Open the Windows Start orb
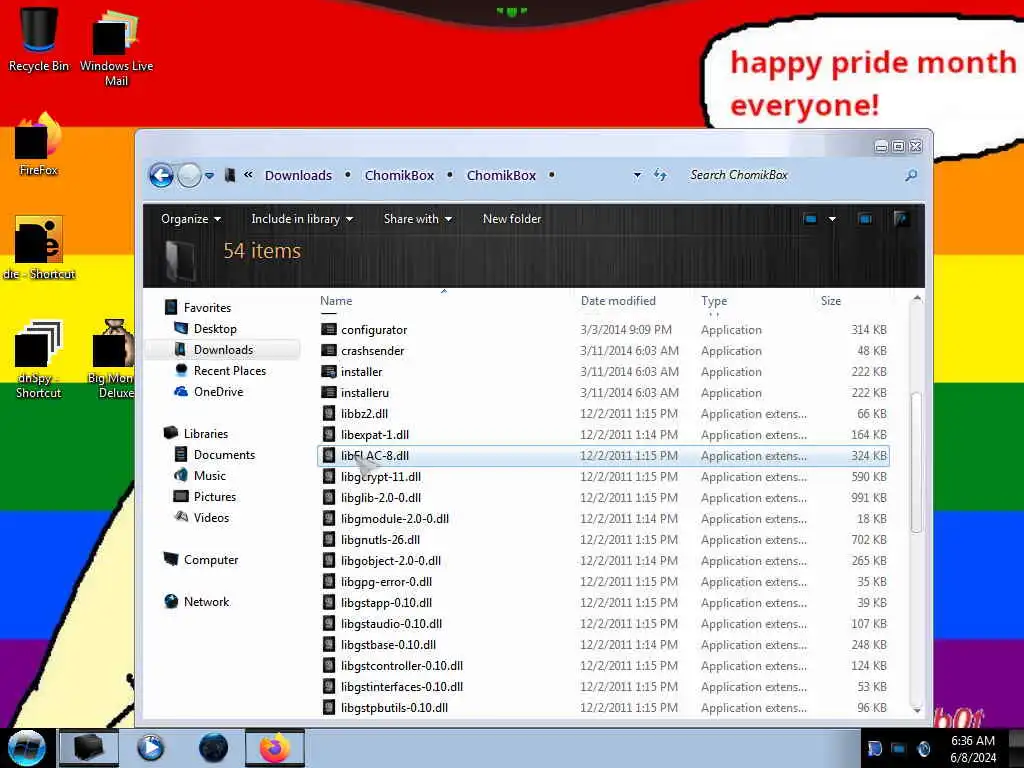1024x768 pixels. (x=27, y=748)
